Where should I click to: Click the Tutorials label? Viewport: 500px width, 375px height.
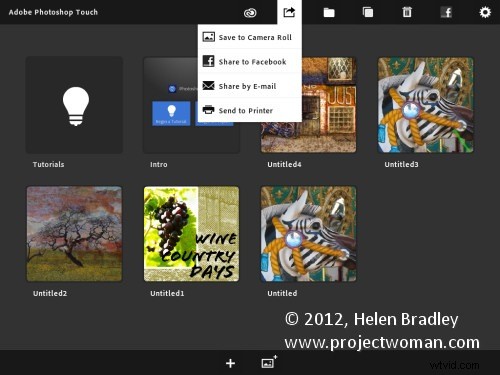click(48, 164)
